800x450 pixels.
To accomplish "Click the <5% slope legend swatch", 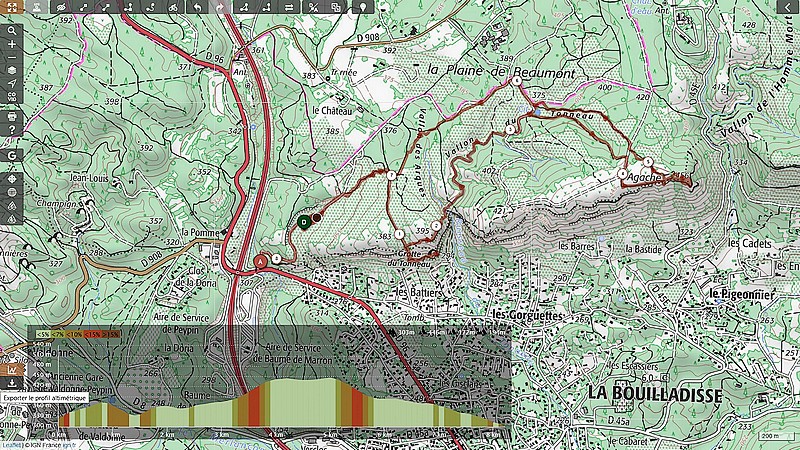I will (43, 334).
